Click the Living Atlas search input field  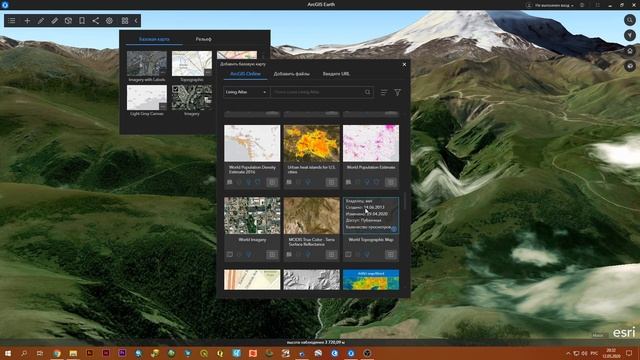(318, 92)
